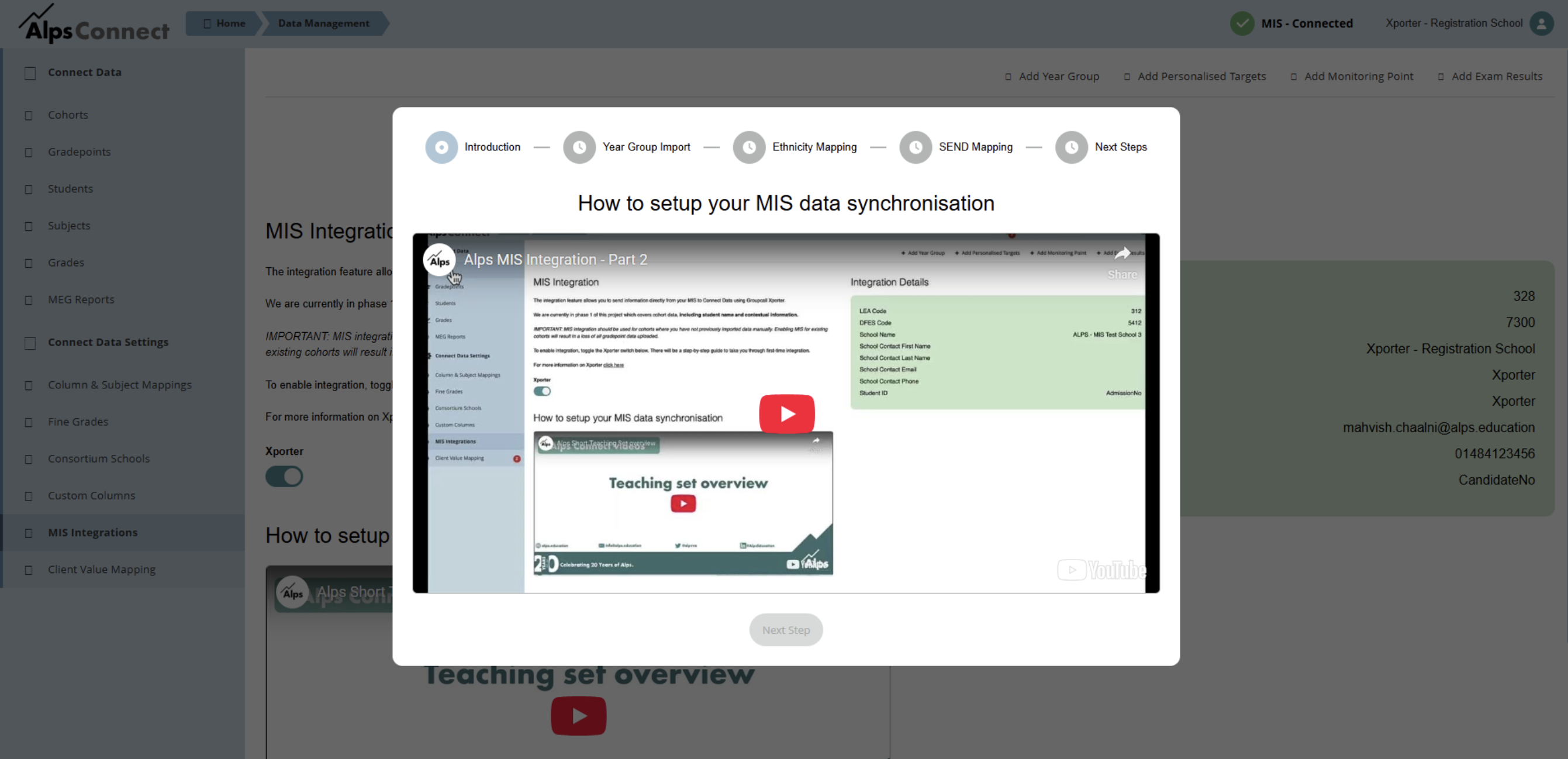Click the Cohorts sidebar icon
Screen dimensions: 1568x759
pos(29,116)
